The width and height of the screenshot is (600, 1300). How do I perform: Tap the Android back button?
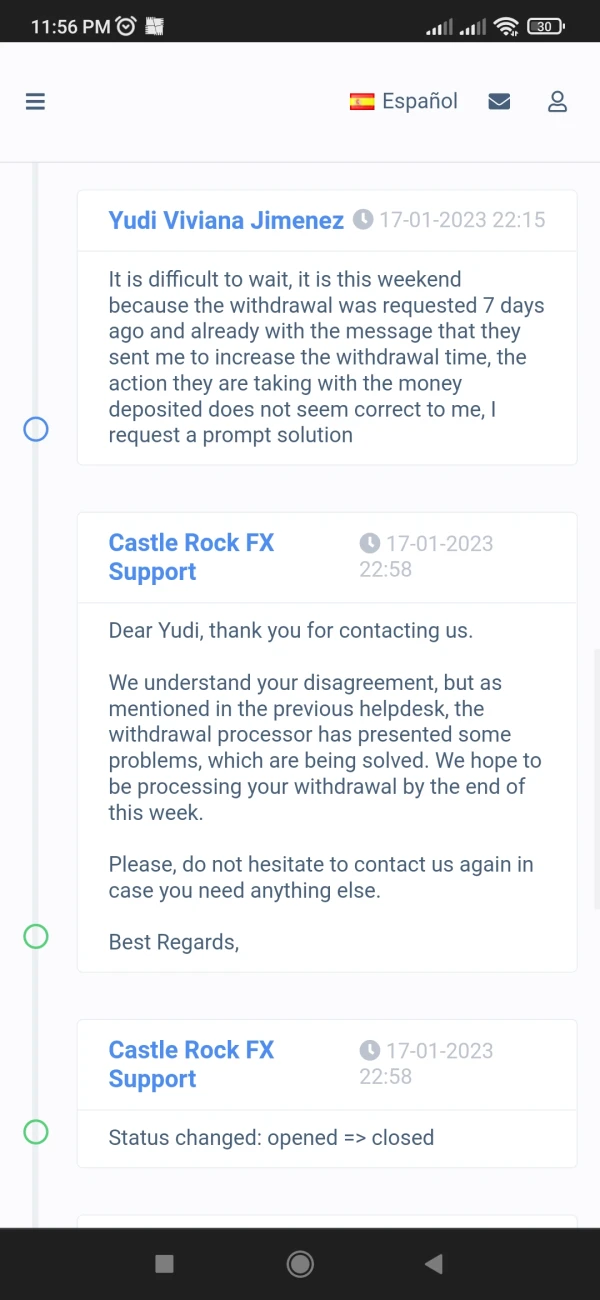433,1264
